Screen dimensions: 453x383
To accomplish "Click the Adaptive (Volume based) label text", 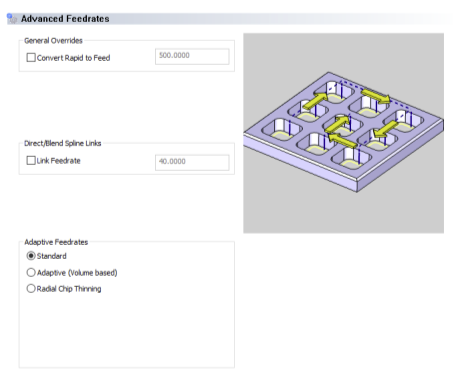I will pyautogui.click(x=77, y=273).
